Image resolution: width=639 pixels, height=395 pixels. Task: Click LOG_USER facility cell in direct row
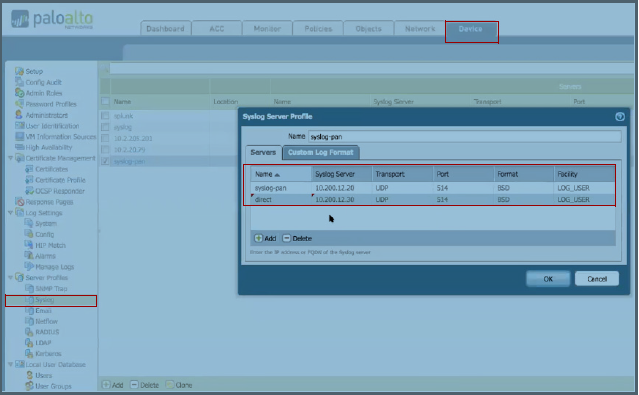(x=584, y=199)
